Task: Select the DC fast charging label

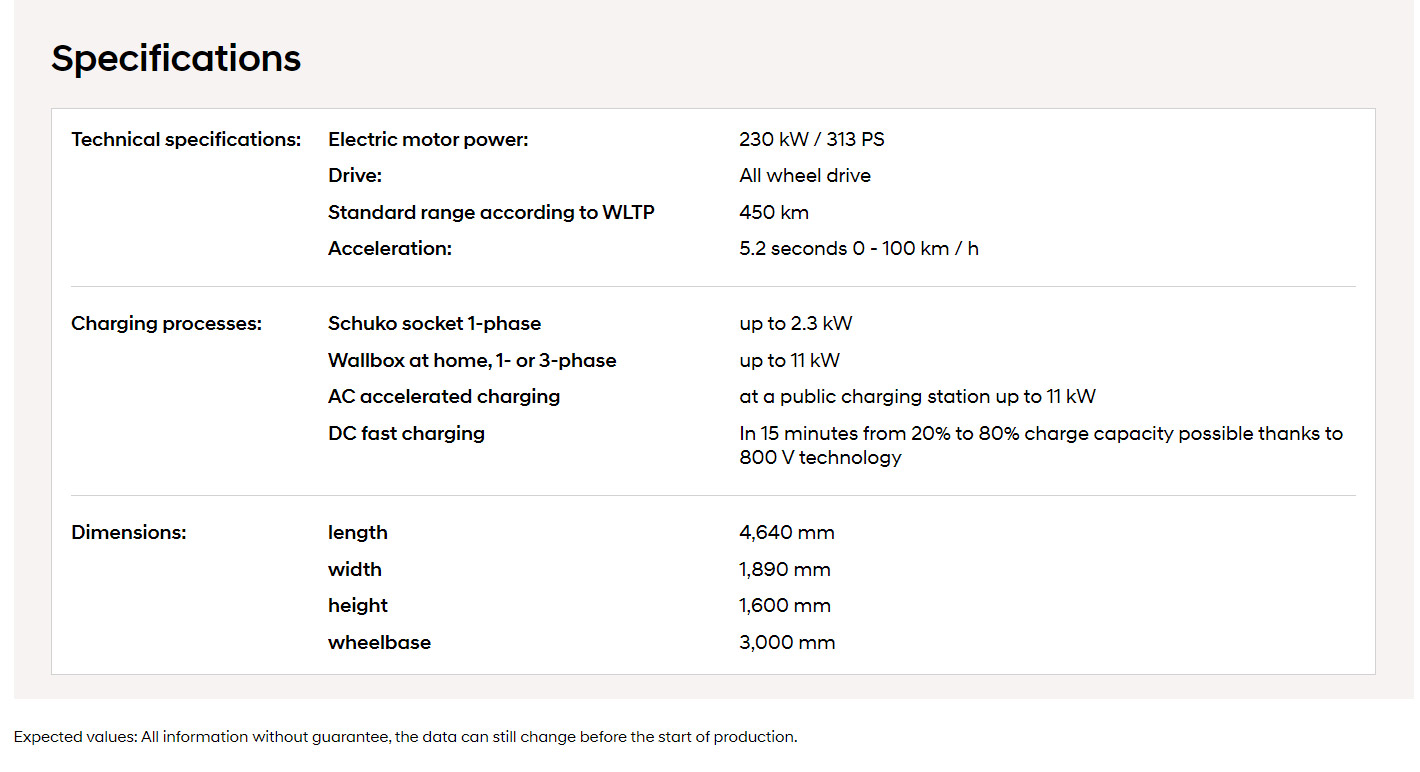Action: [406, 434]
